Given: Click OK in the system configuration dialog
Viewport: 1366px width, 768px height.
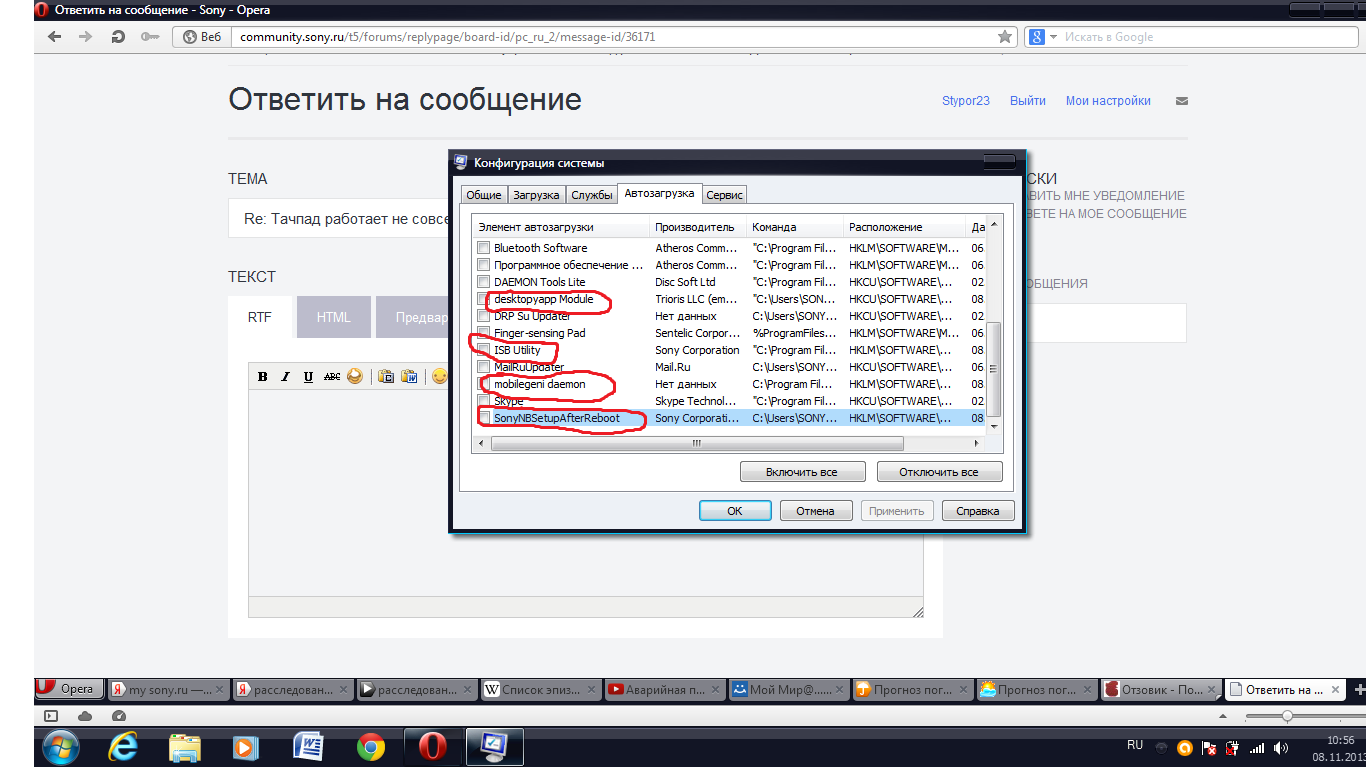Looking at the screenshot, I should 734,511.
